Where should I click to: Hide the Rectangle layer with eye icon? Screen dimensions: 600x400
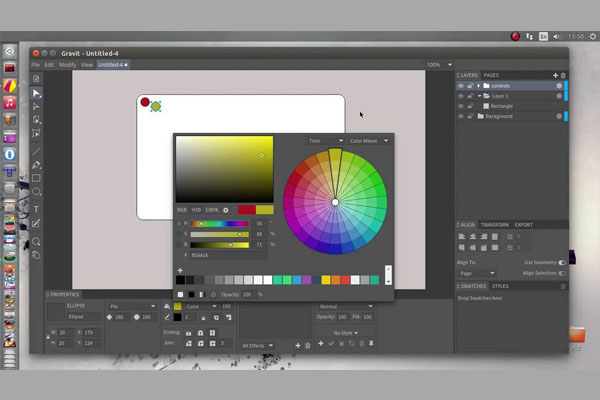[x=461, y=106]
